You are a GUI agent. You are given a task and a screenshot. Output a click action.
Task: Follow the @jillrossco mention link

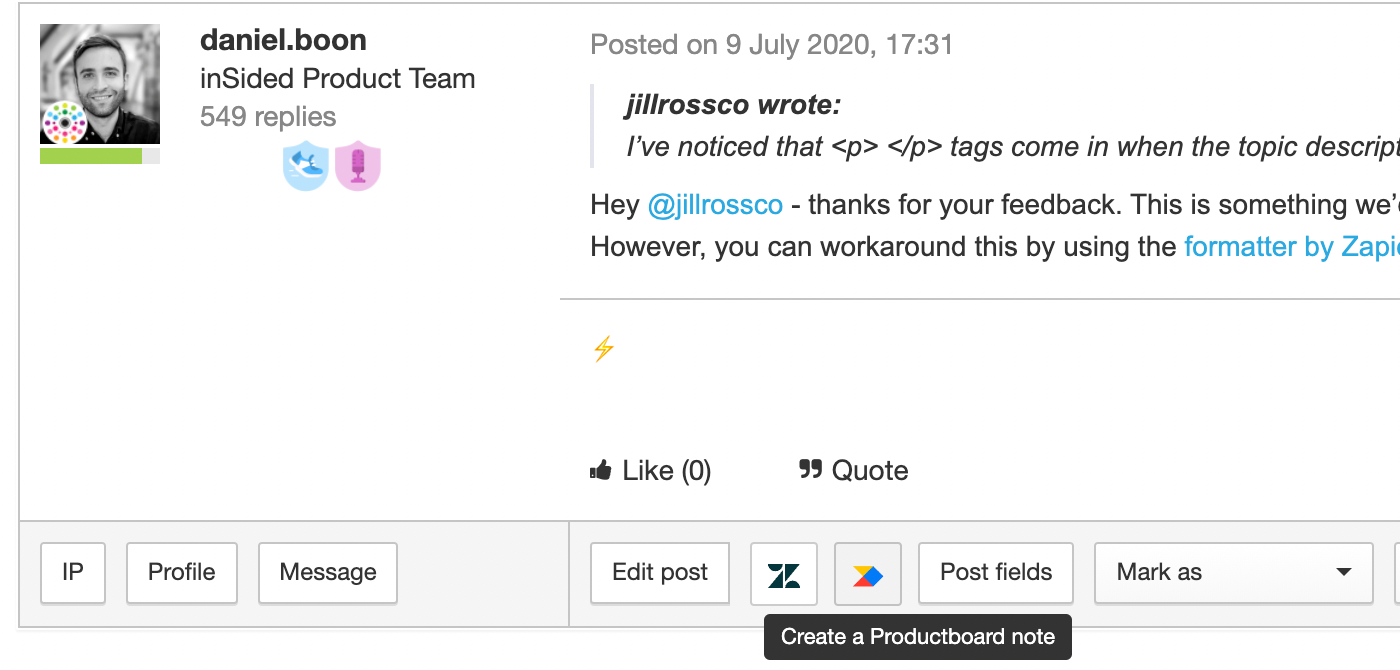(715, 205)
